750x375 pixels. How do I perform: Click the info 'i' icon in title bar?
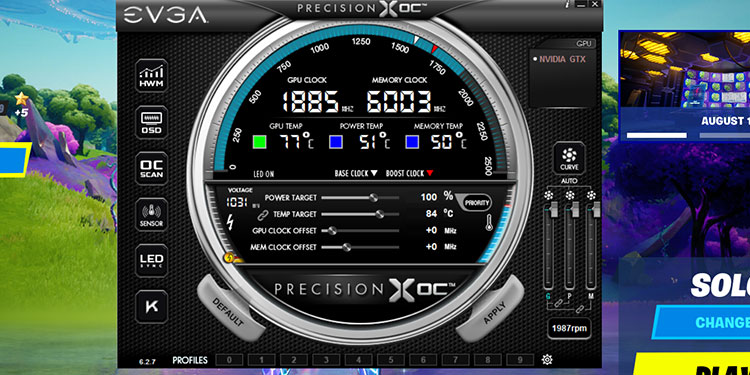point(567,4)
